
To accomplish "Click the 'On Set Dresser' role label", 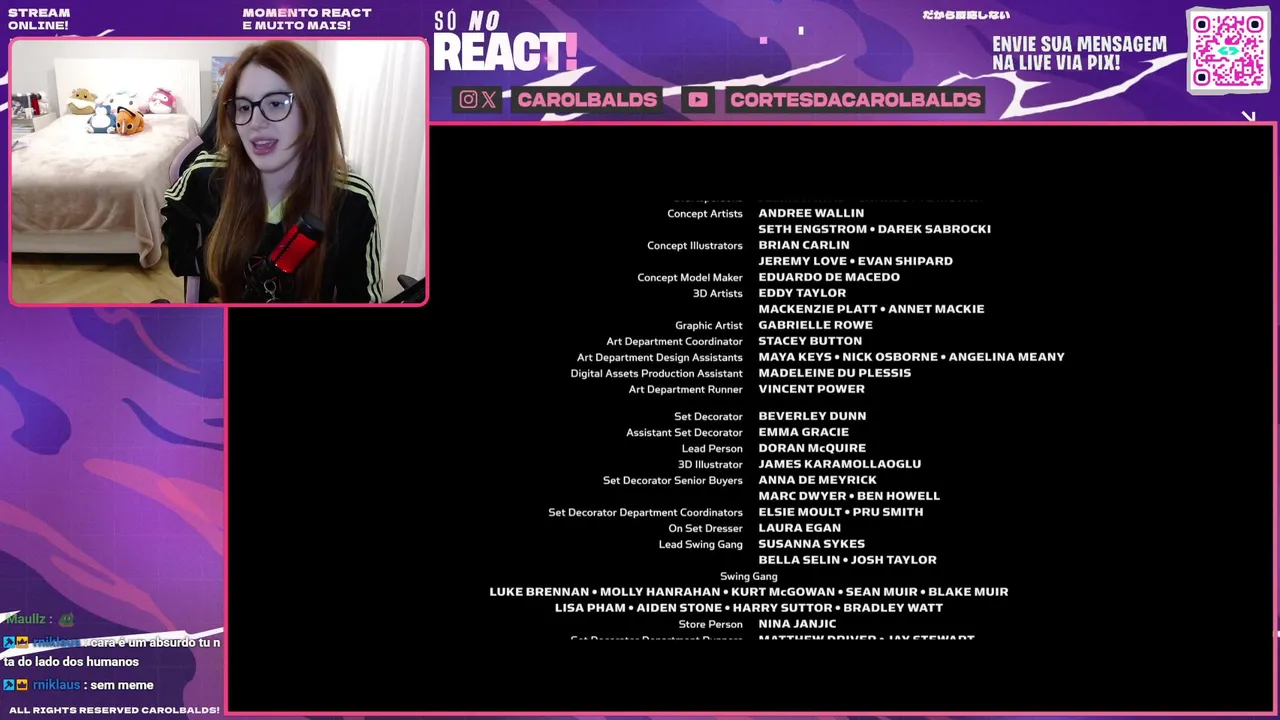I will click(x=706, y=529).
